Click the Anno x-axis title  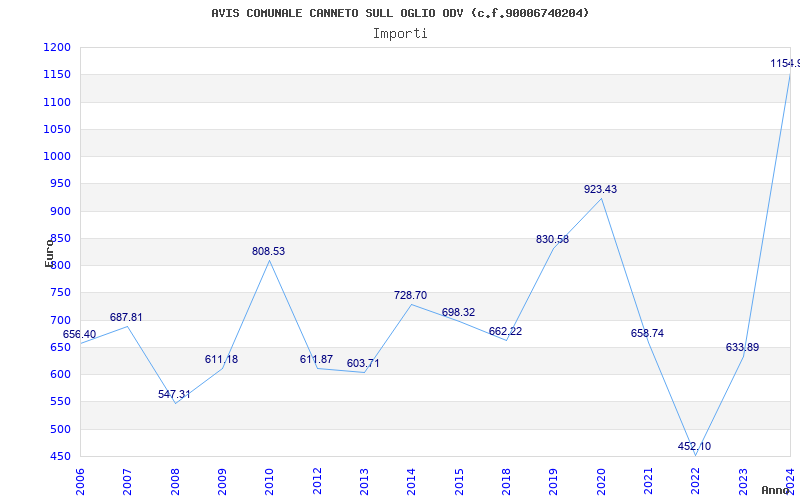click(774, 490)
